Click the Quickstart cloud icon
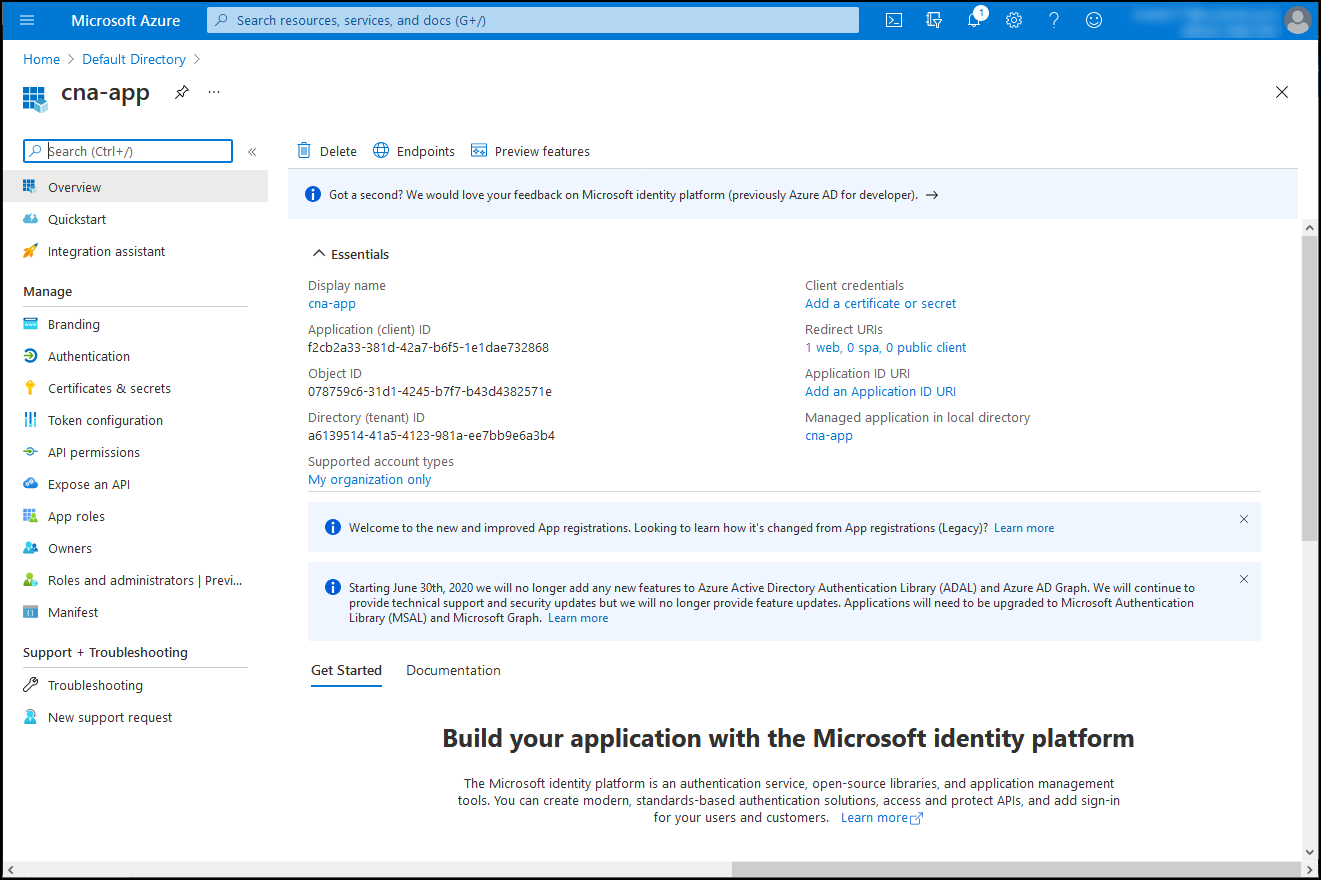1321x880 pixels. point(30,219)
